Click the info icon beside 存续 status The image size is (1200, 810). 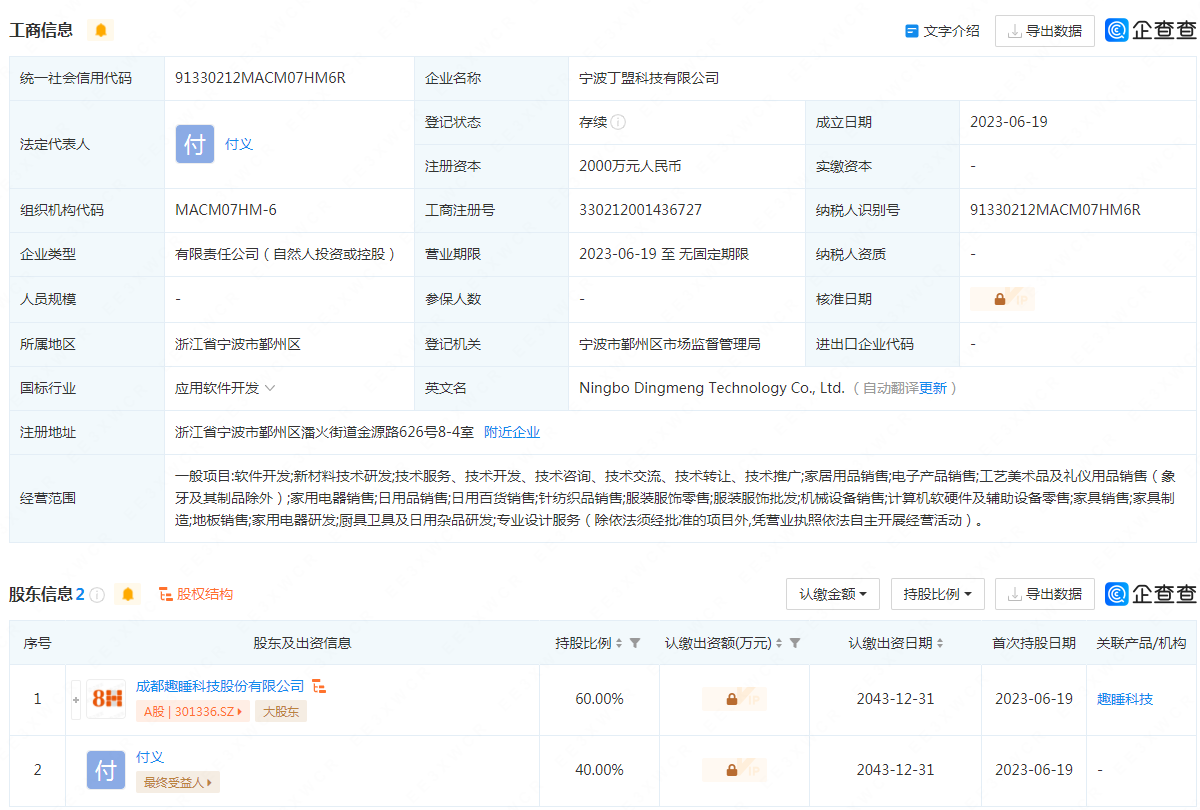(618, 122)
